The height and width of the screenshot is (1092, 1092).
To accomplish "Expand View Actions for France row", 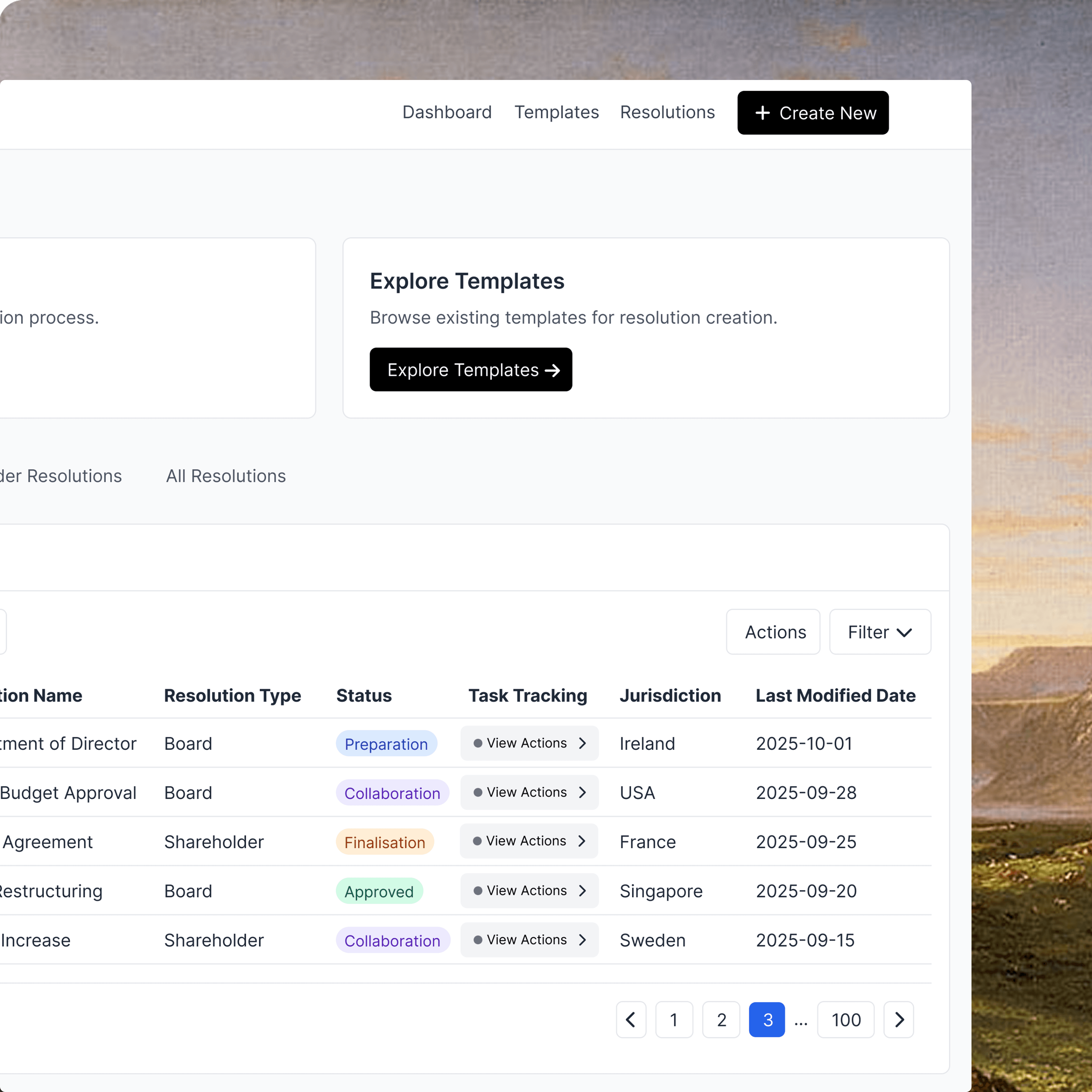I will (528, 841).
